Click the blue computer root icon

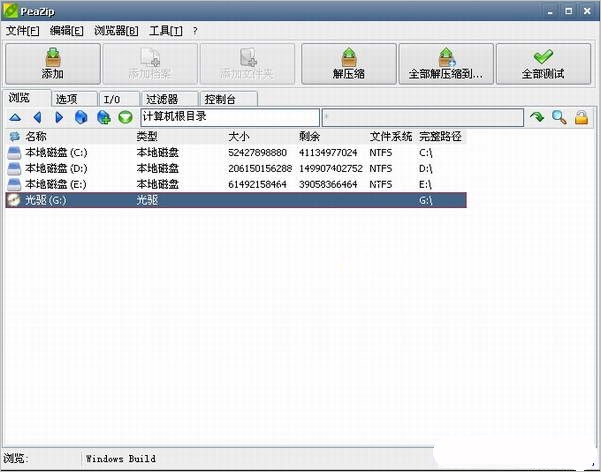tap(81, 117)
